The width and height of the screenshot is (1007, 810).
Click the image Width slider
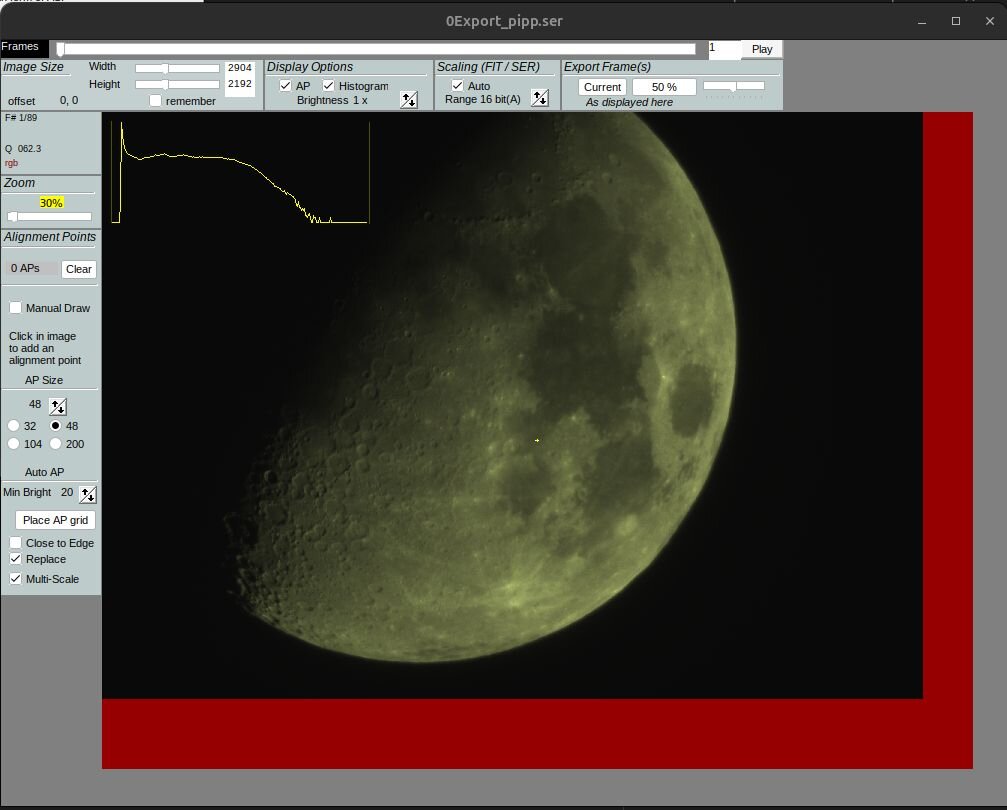[177, 68]
